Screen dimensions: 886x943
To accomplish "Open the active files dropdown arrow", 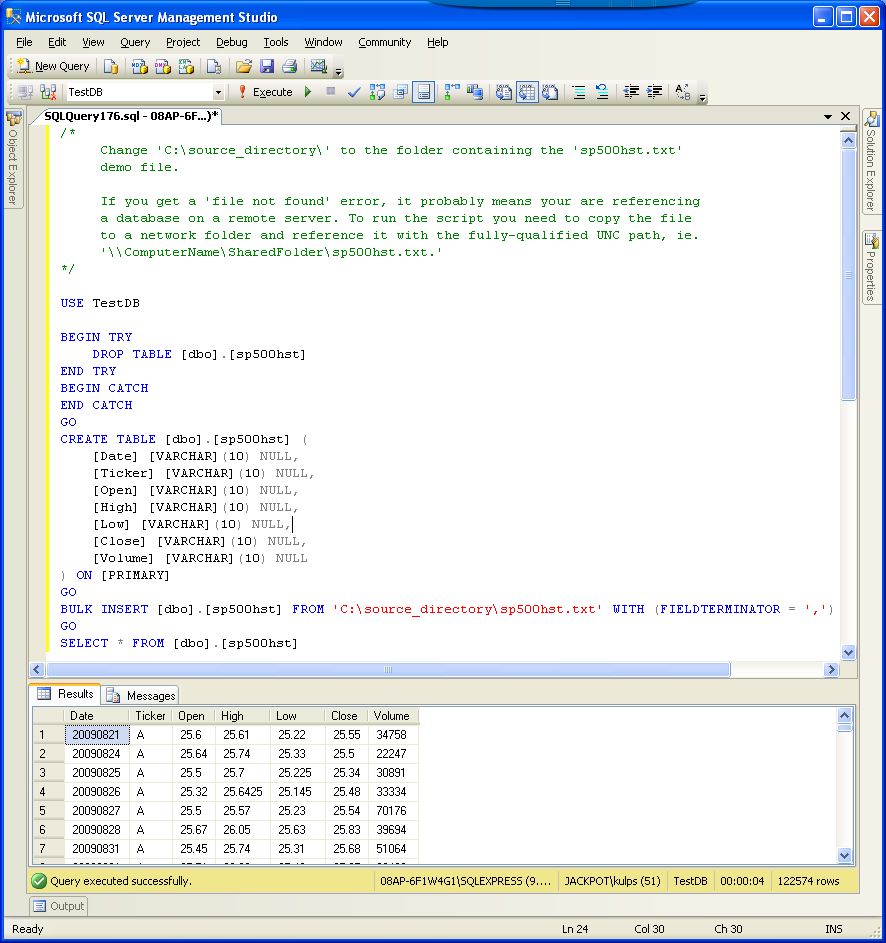I will (828, 117).
